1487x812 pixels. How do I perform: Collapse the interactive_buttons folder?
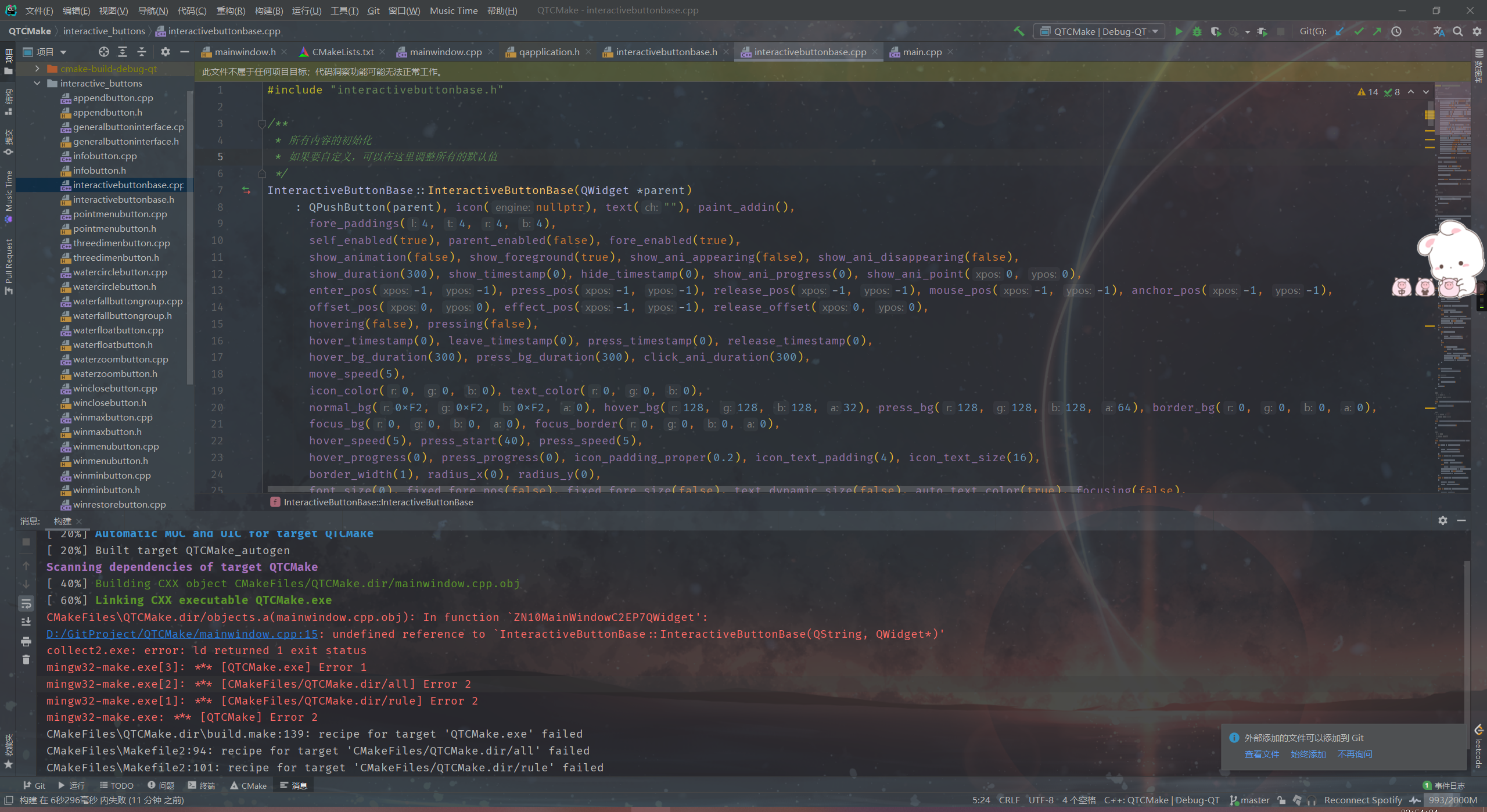(37, 83)
